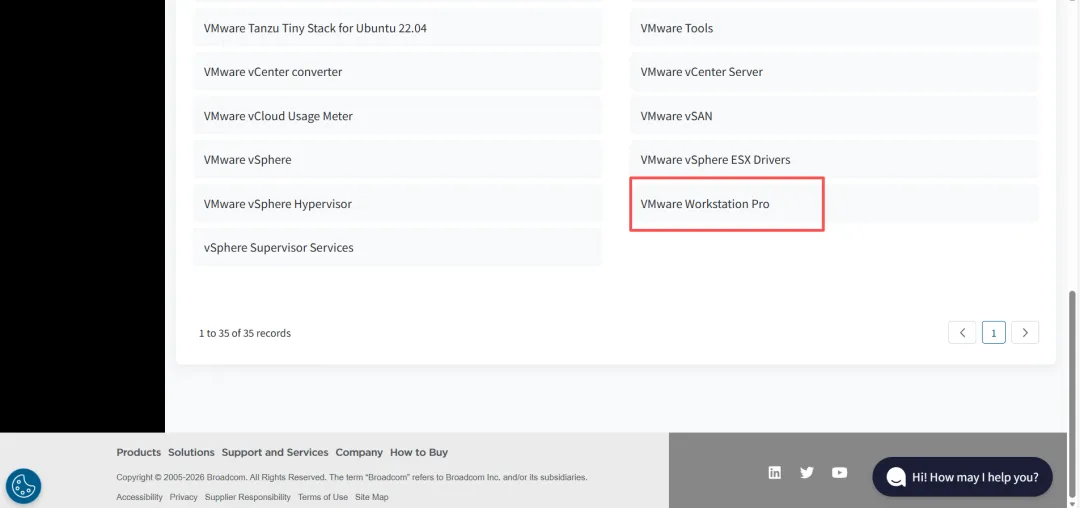Open the Company footer menu
This screenshot has width=1080, height=508.
pyautogui.click(x=359, y=452)
